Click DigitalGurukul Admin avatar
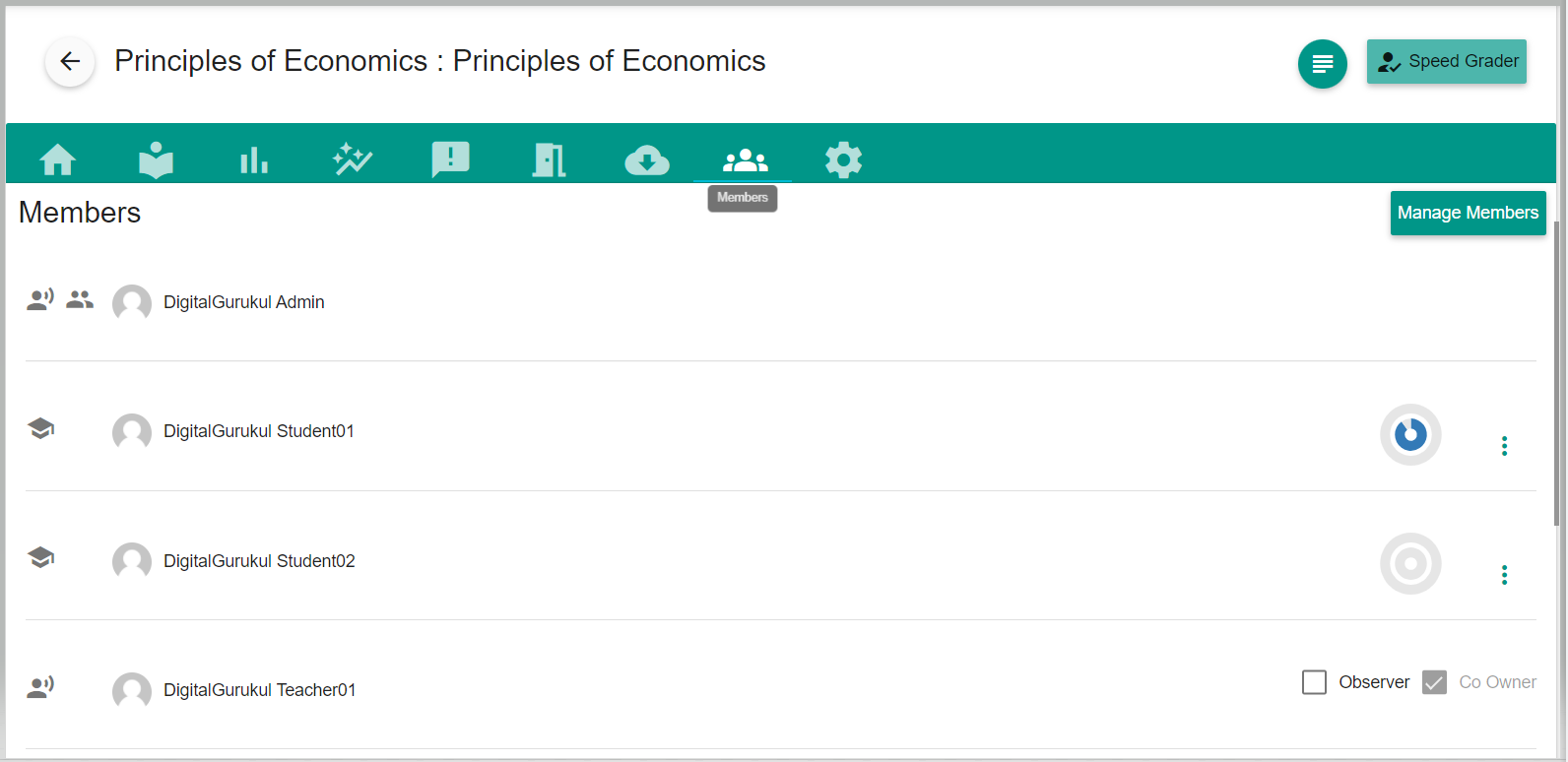The height and width of the screenshot is (762, 1568). point(132,303)
